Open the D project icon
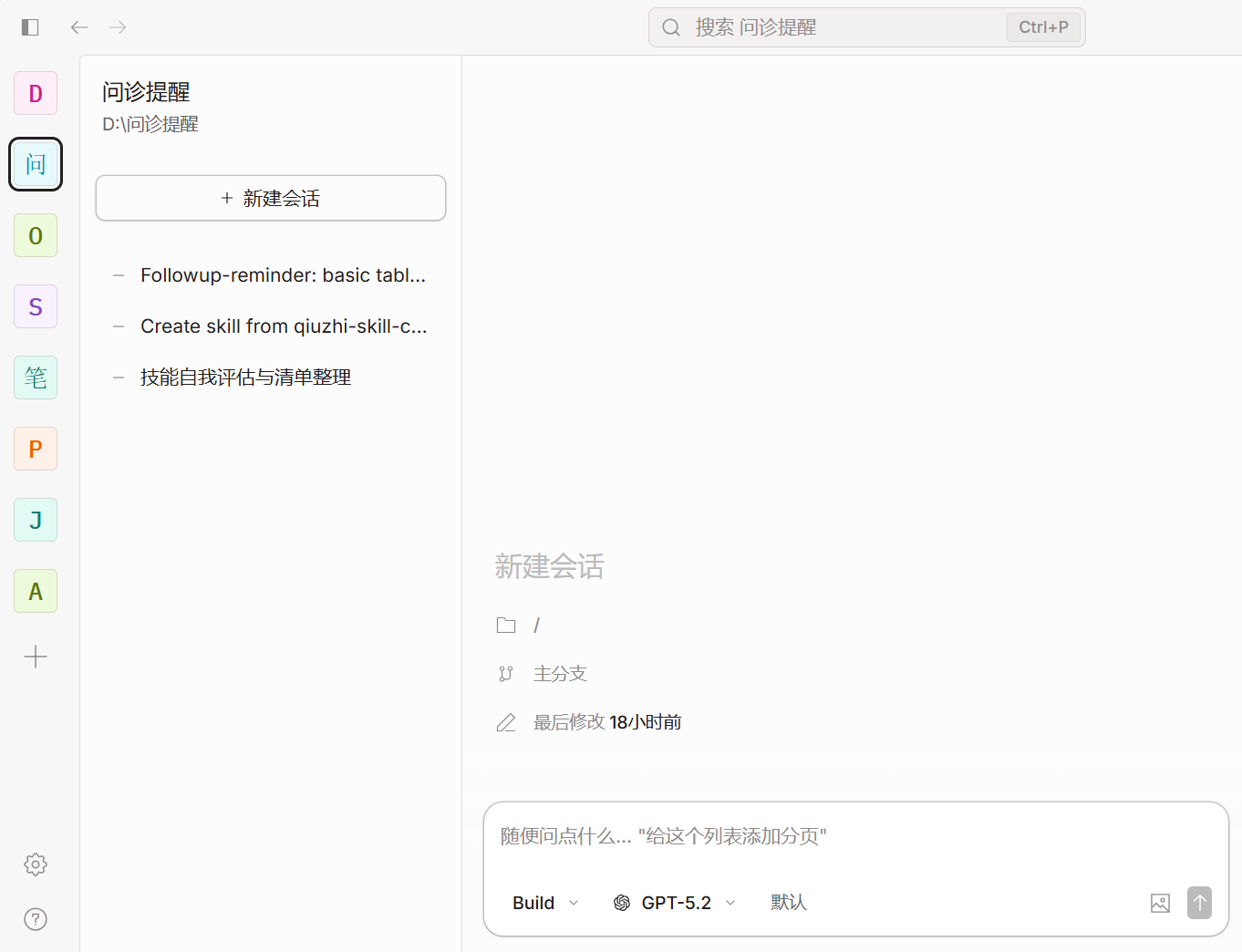The width and height of the screenshot is (1242, 952). click(36, 93)
